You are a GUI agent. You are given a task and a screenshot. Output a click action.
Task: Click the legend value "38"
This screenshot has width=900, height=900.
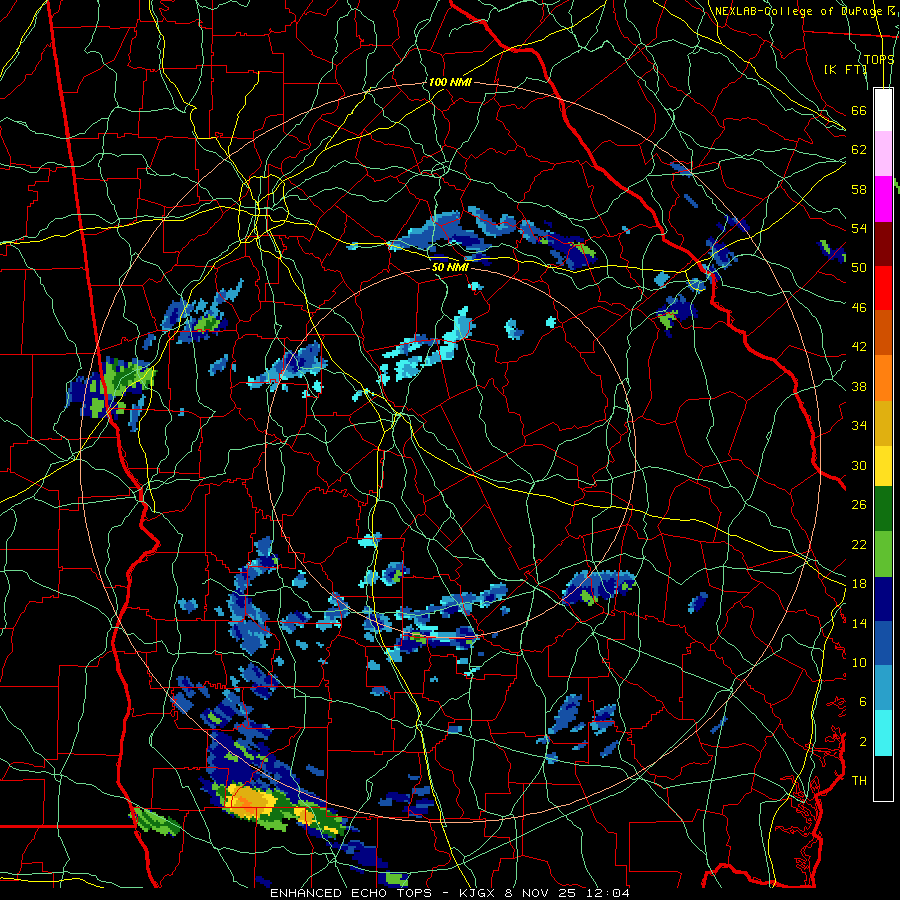click(x=859, y=386)
